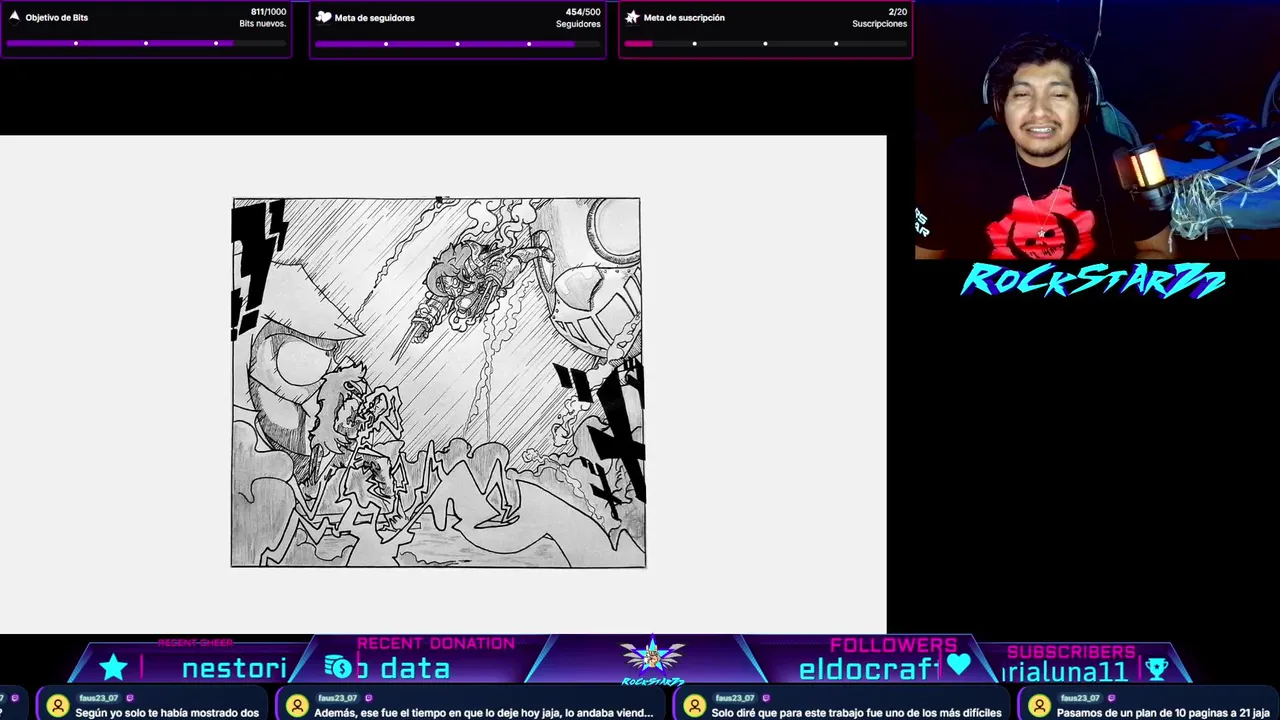Click avatar beside 'Según yo solo te había' message
This screenshot has height=720, width=1280.
pos(58,706)
